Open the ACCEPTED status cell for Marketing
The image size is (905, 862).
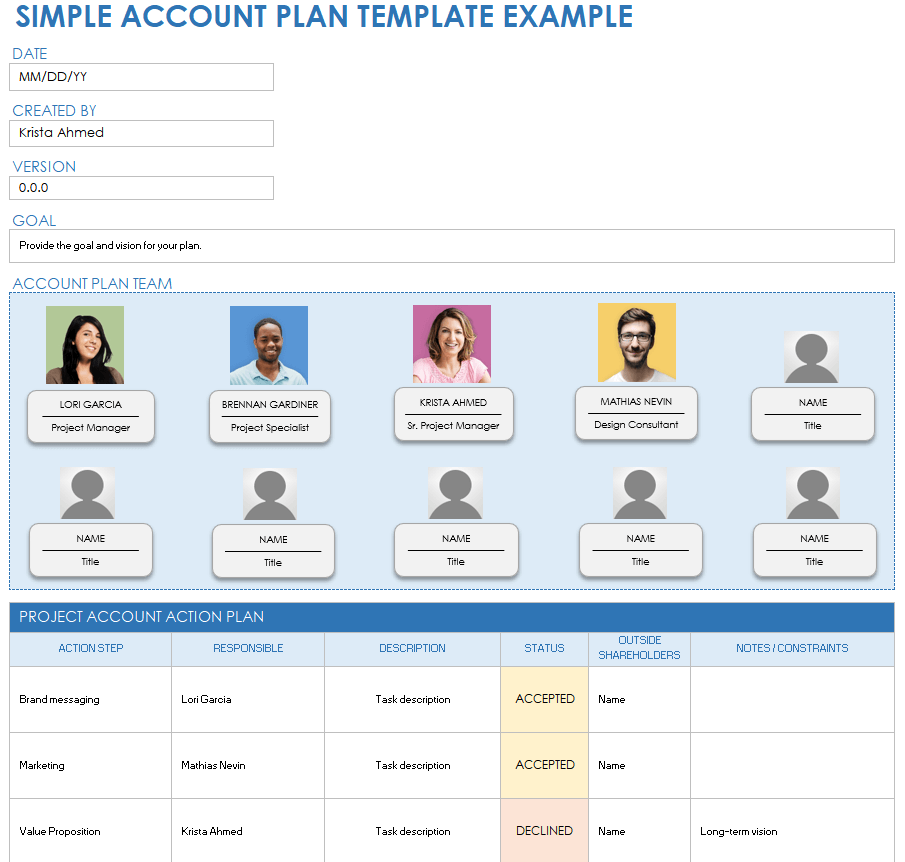tap(544, 765)
